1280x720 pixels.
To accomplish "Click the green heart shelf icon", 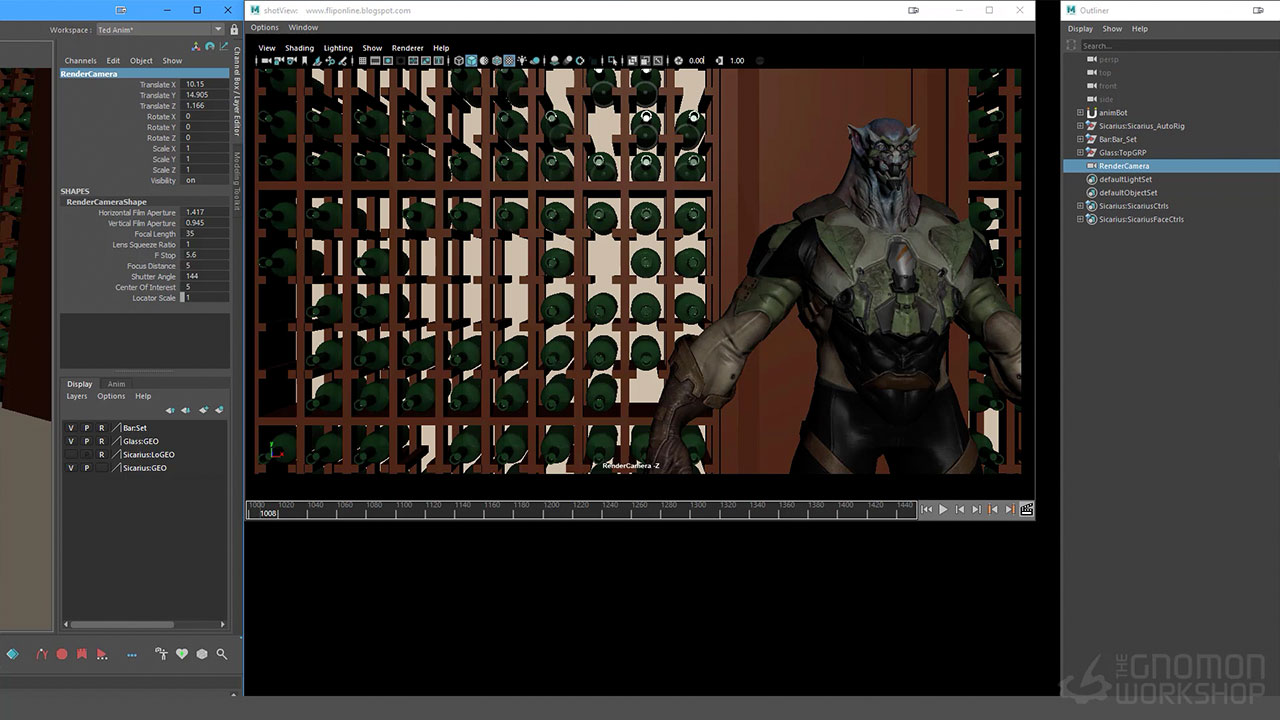I will (182, 654).
